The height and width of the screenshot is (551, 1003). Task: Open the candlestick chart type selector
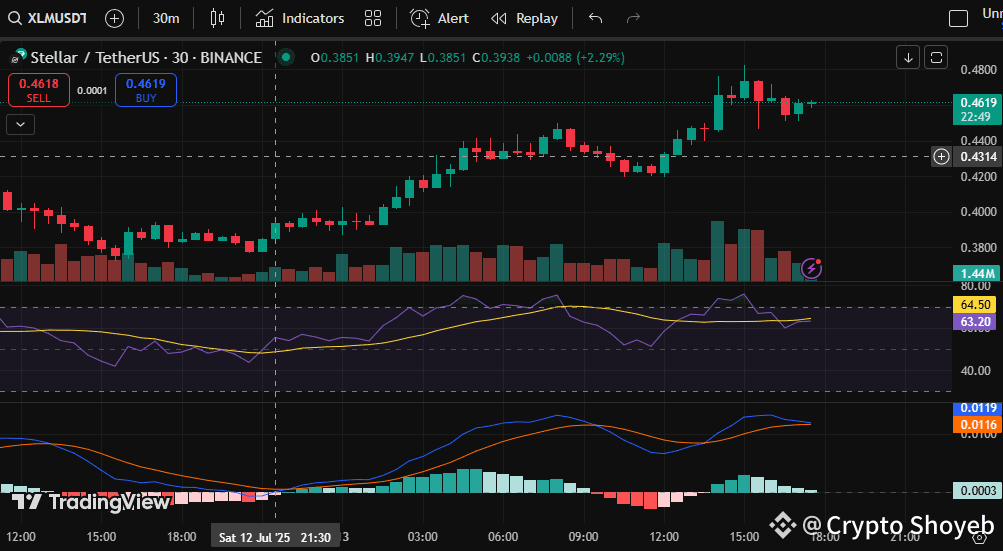(x=218, y=18)
